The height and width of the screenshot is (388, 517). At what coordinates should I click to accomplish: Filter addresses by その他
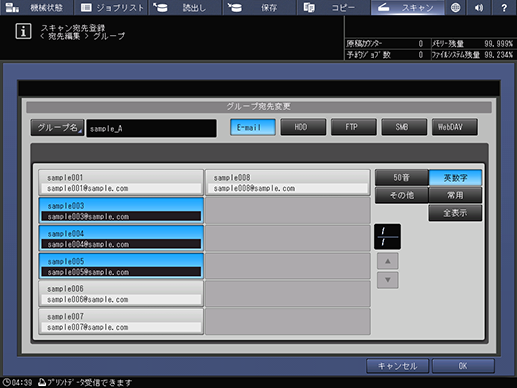click(401, 195)
